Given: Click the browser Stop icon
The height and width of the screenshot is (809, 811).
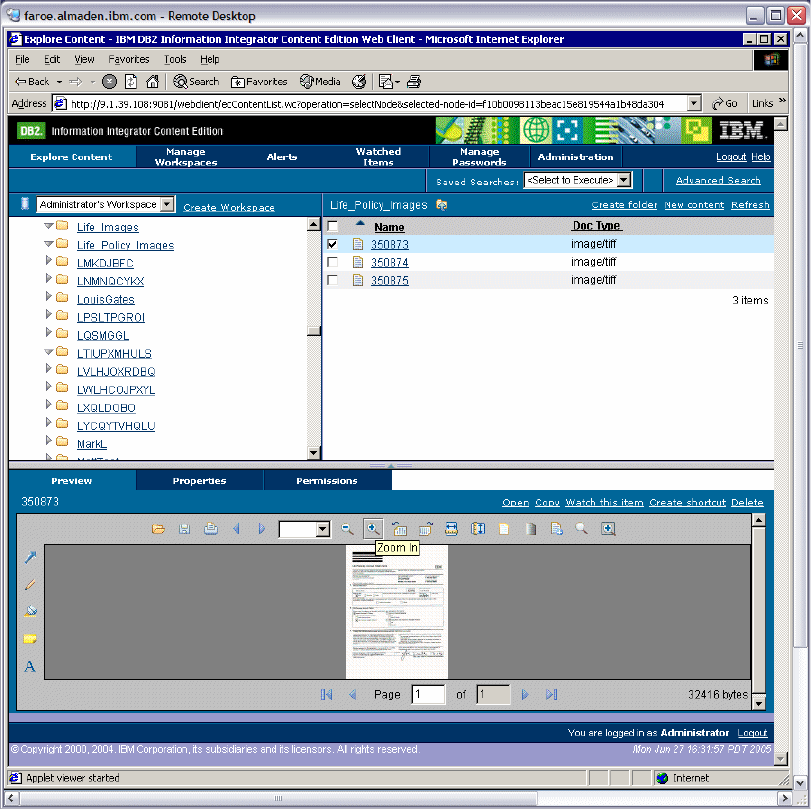Looking at the screenshot, I should pyautogui.click(x=109, y=81).
